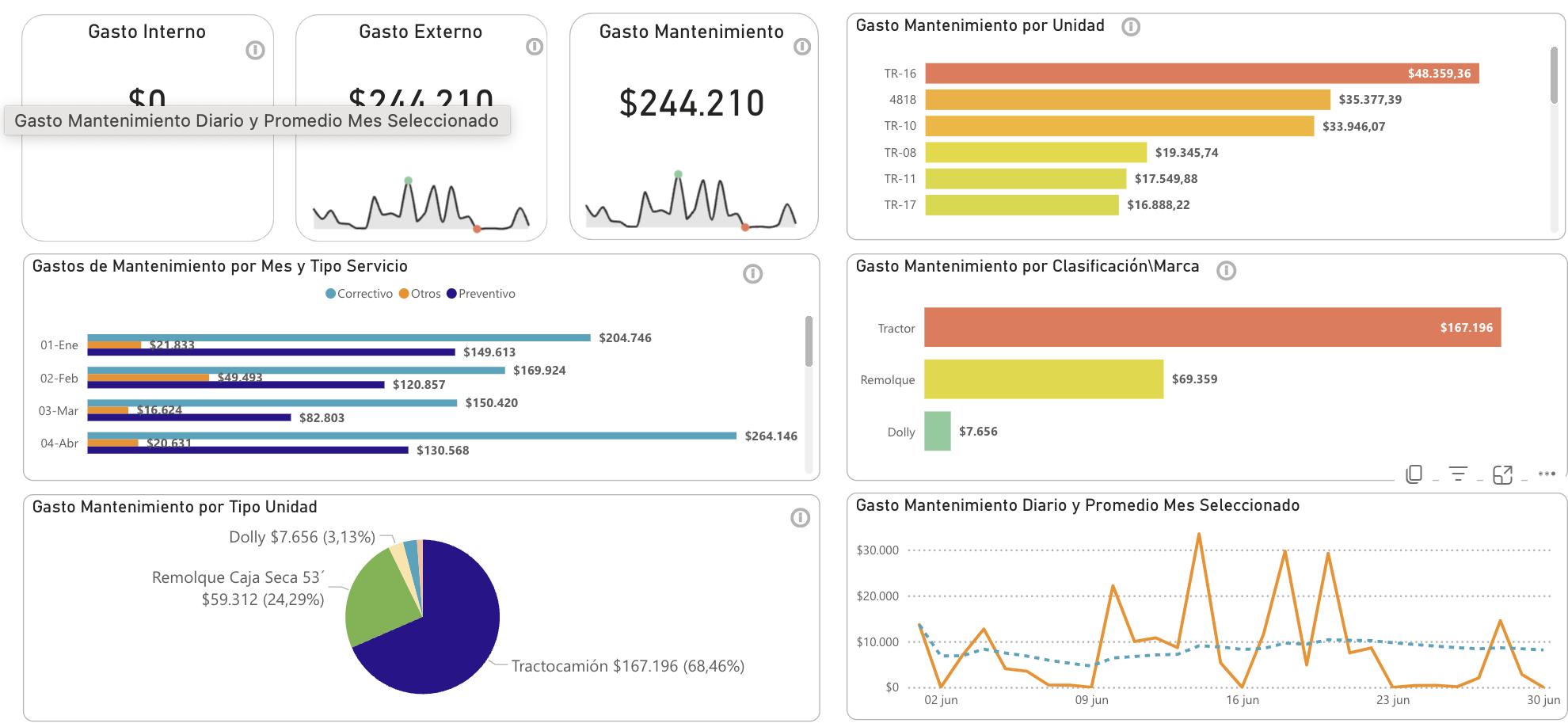Screen dimensions: 1568x727
Task: Open info icon for Gasto por Clasificación\Marca
Action: (1226, 271)
